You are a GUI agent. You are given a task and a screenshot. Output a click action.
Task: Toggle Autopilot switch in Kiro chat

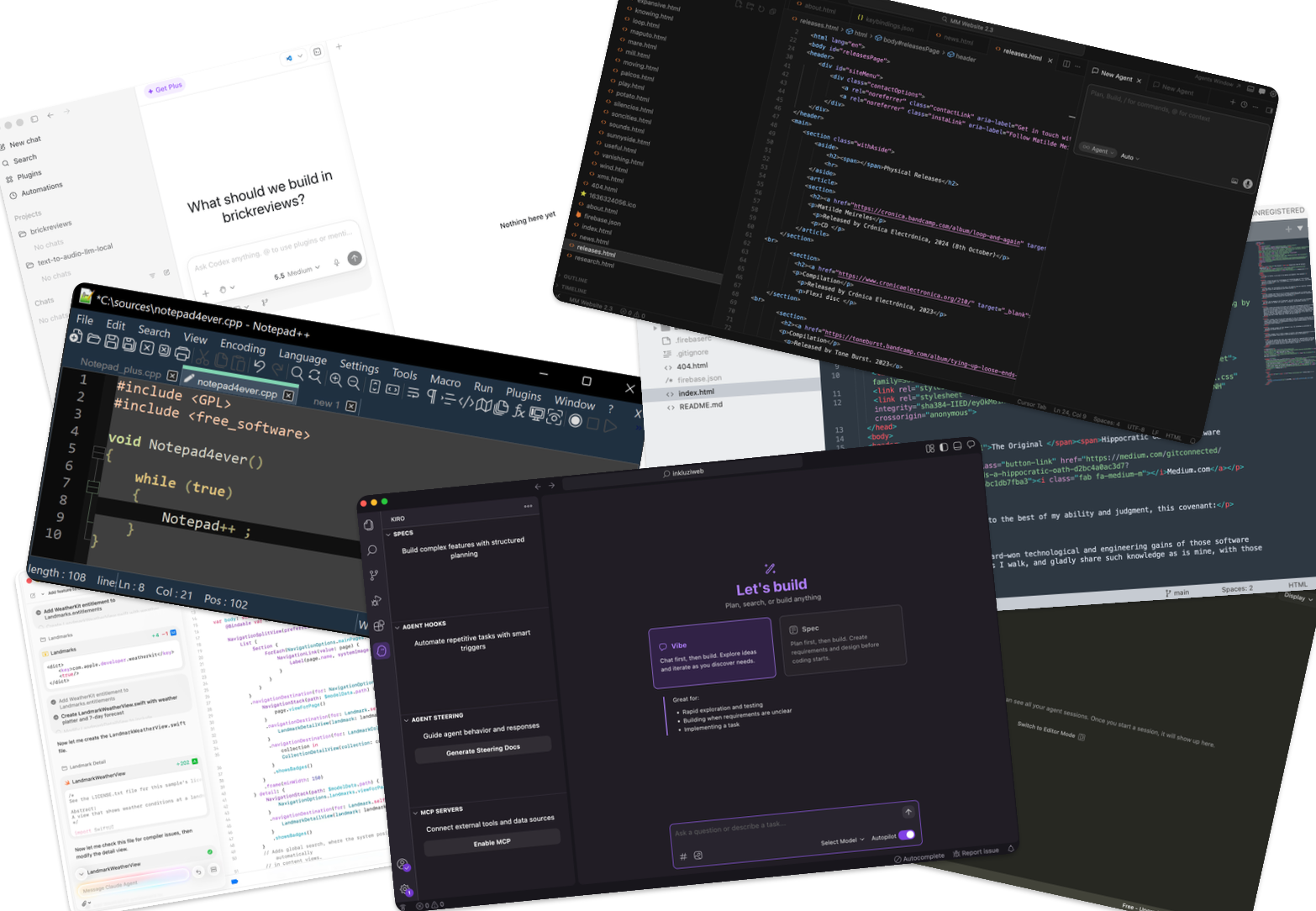(907, 835)
